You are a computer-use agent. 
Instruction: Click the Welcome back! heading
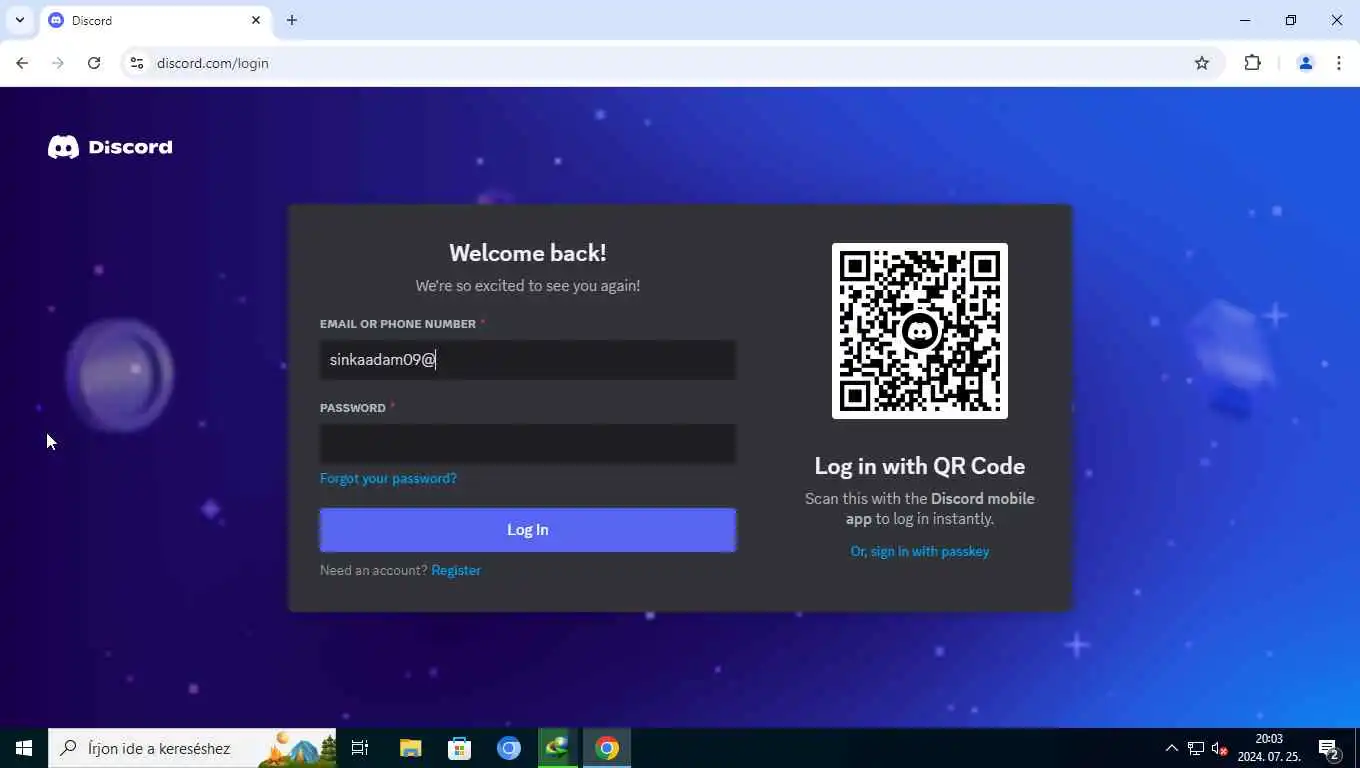click(528, 253)
